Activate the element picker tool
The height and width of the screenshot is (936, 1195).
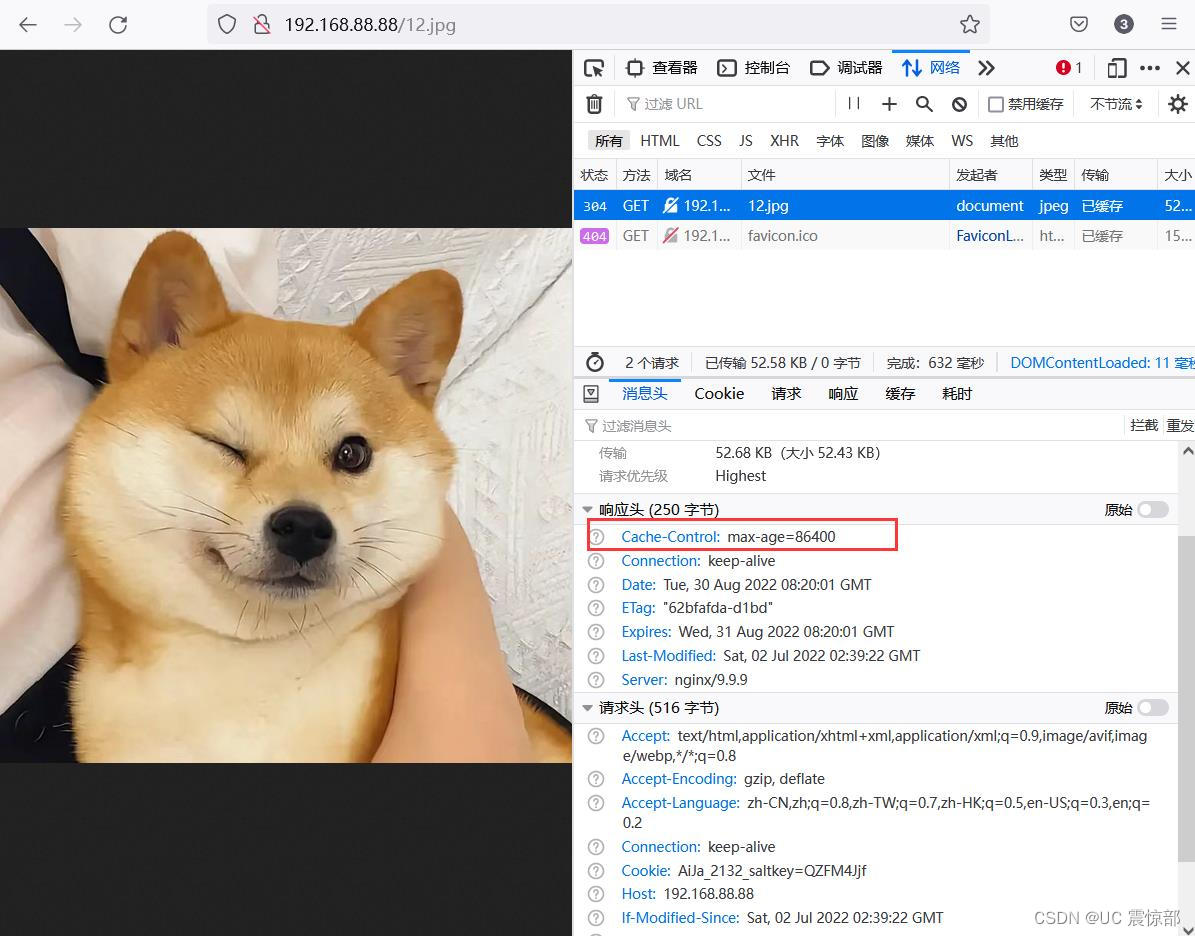tap(594, 68)
